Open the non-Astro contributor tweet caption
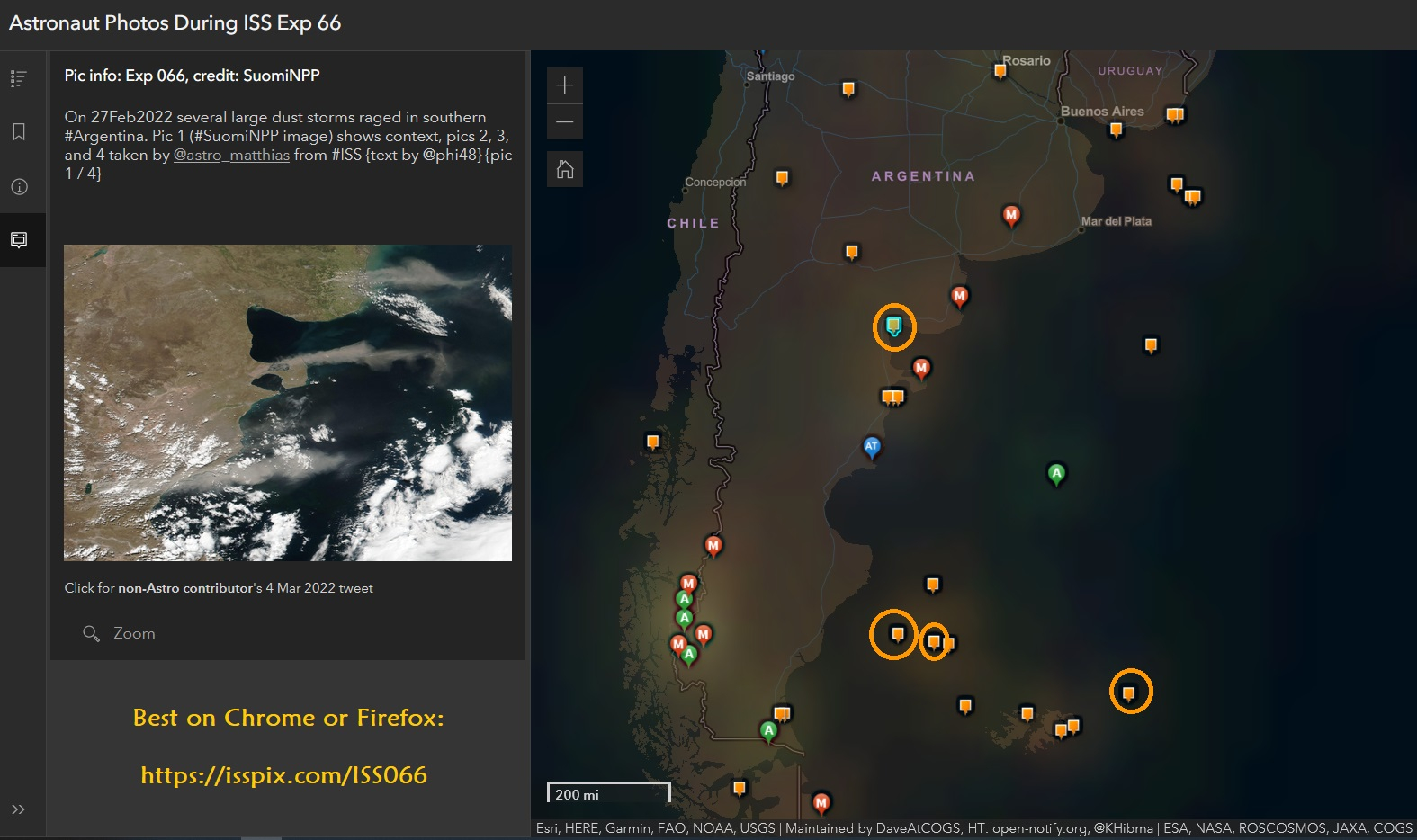This screenshot has width=1417, height=840. click(219, 588)
